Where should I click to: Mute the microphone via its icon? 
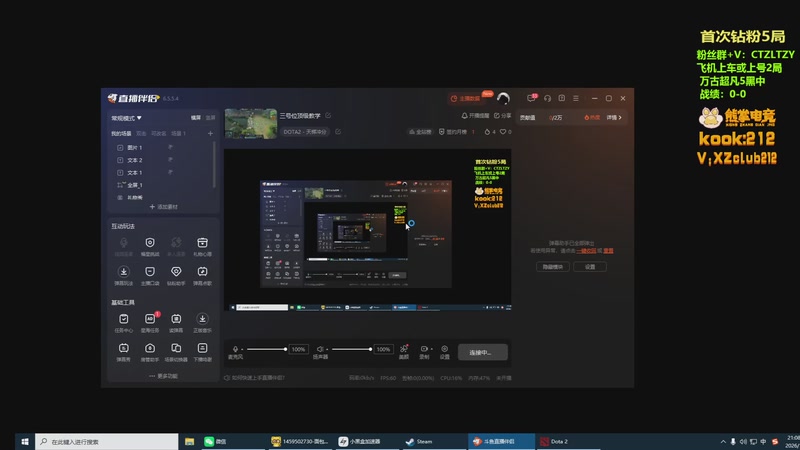(235, 349)
